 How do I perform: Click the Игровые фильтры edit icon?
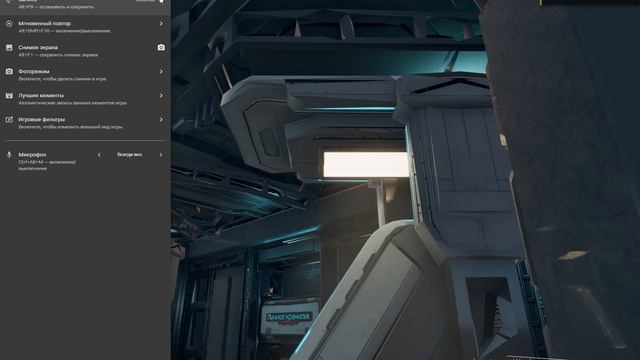pos(9,120)
